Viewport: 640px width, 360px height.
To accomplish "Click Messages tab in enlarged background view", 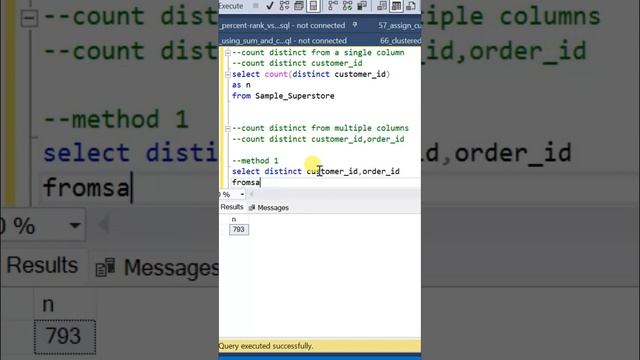I will coord(158,268).
